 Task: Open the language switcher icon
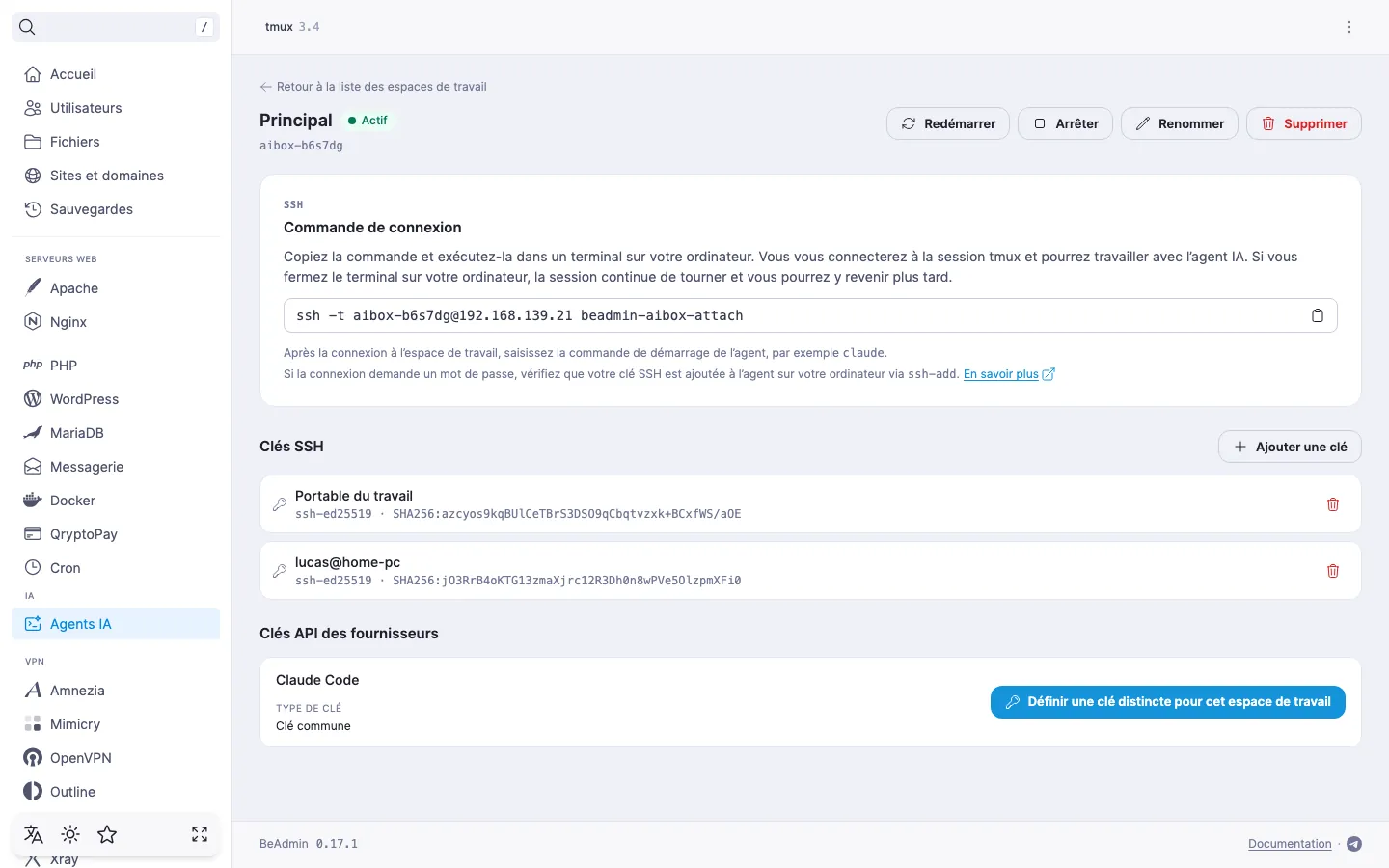click(x=34, y=834)
